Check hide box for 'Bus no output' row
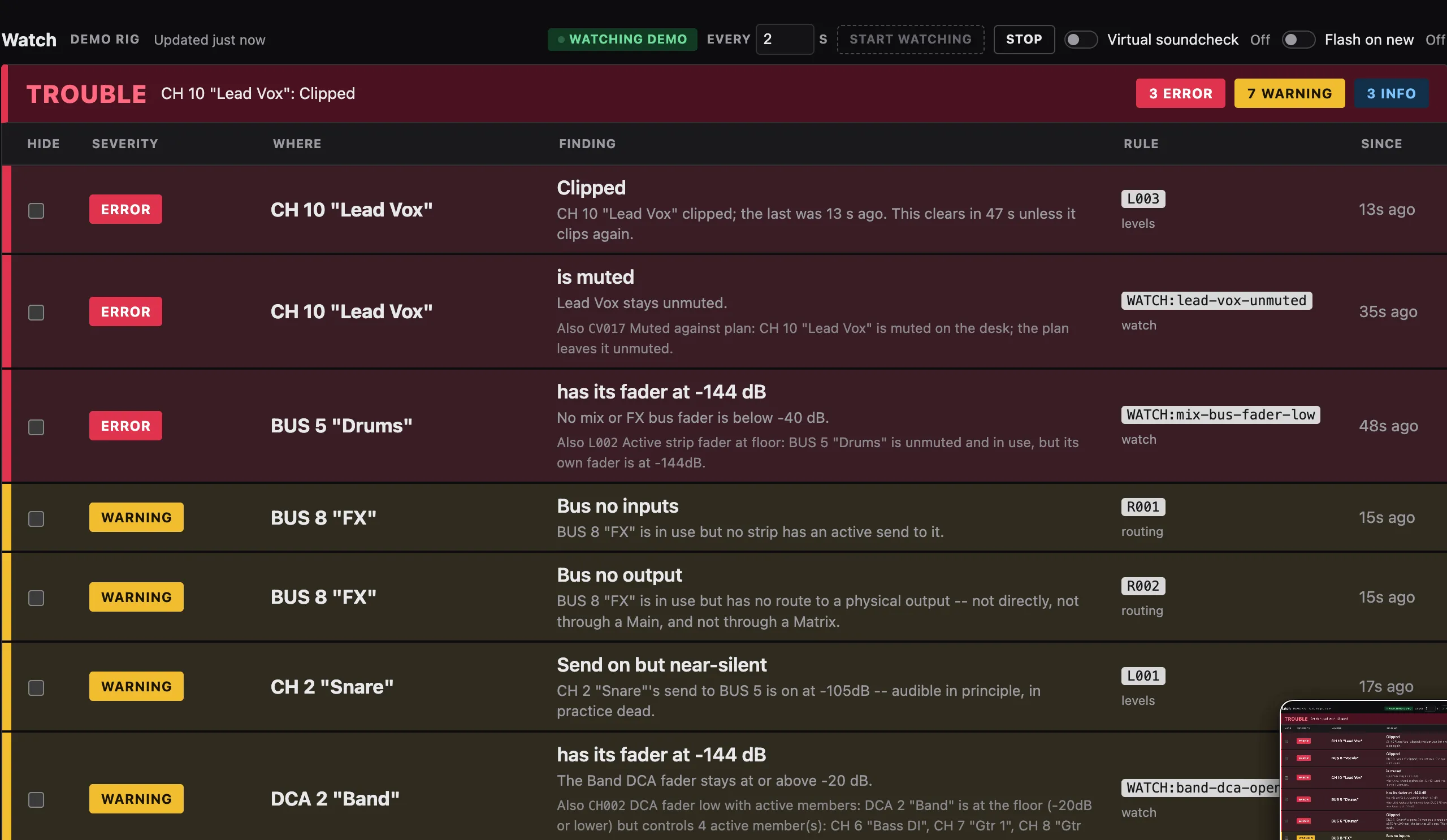This screenshot has width=1447, height=840. [x=36, y=598]
